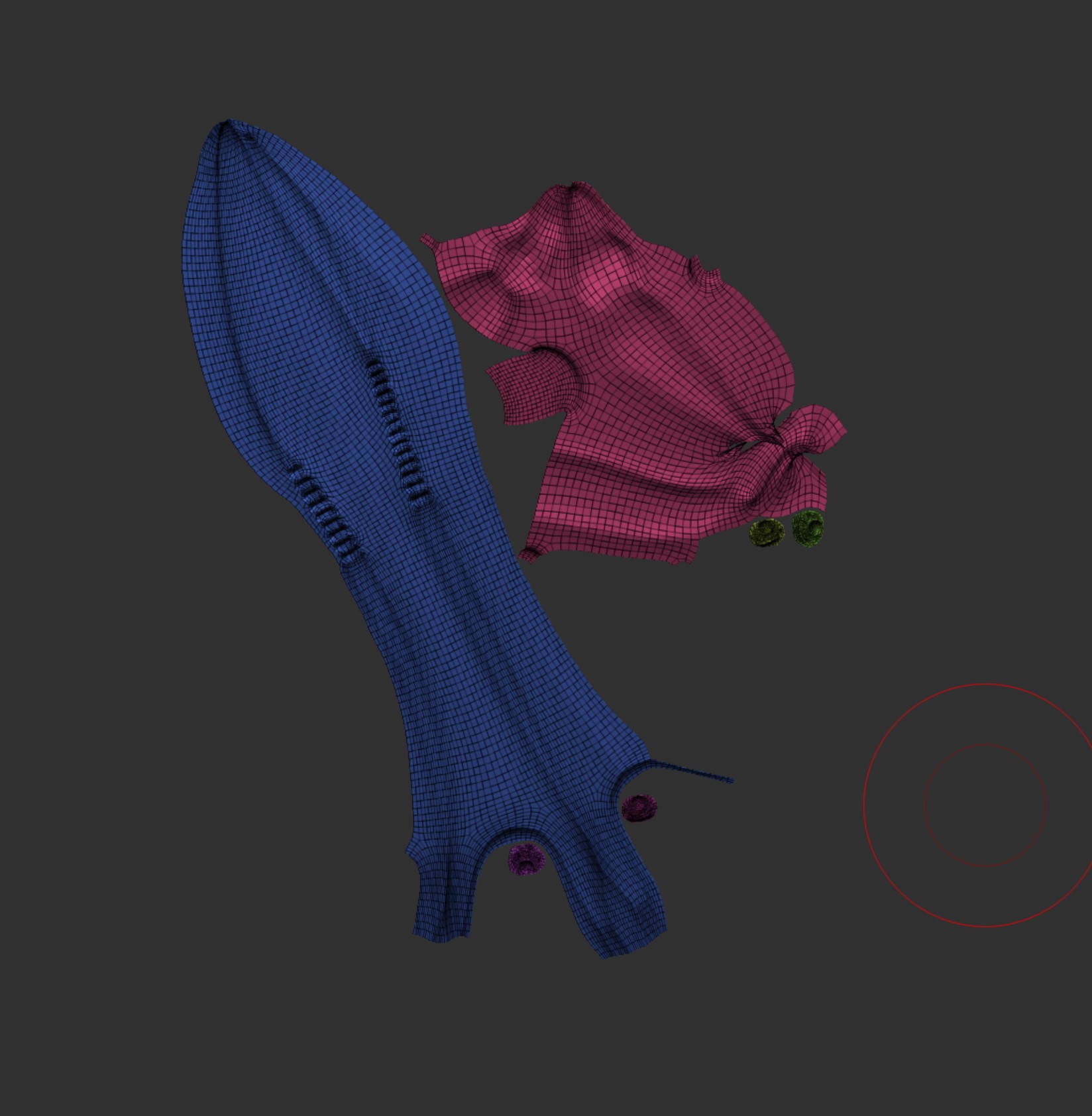This screenshot has width=1092, height=1116.
Task: Click the top-left corner tab of the pink cloth
Action: [429, 240]
